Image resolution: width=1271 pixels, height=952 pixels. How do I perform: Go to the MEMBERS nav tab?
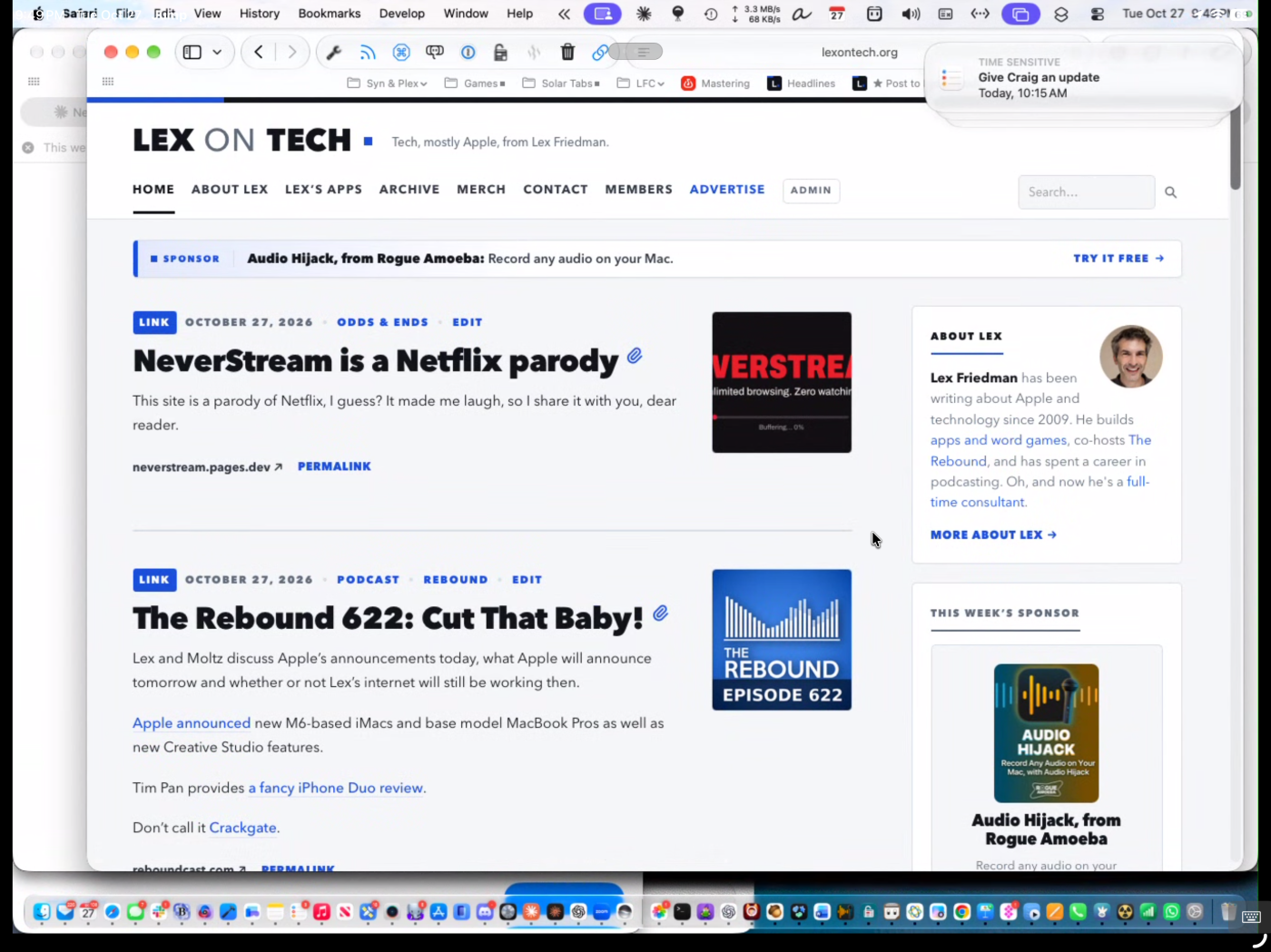coord(639,190)
